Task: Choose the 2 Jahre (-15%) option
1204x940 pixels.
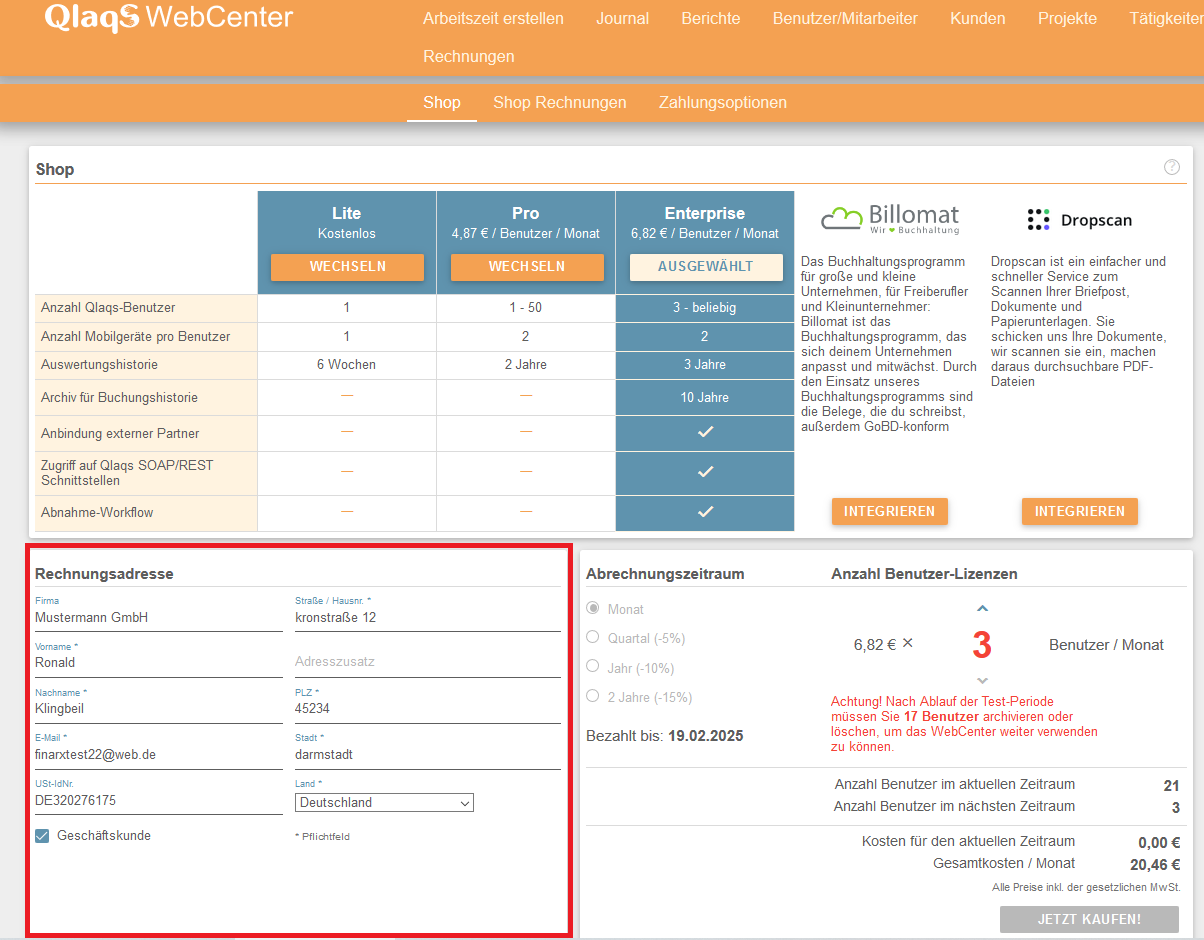Action: coord(593,696)
